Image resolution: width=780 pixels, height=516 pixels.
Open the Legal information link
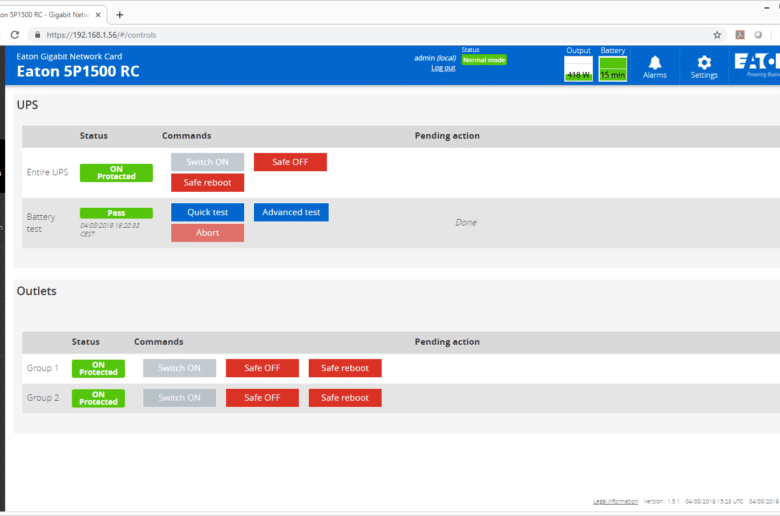point(615,502)
